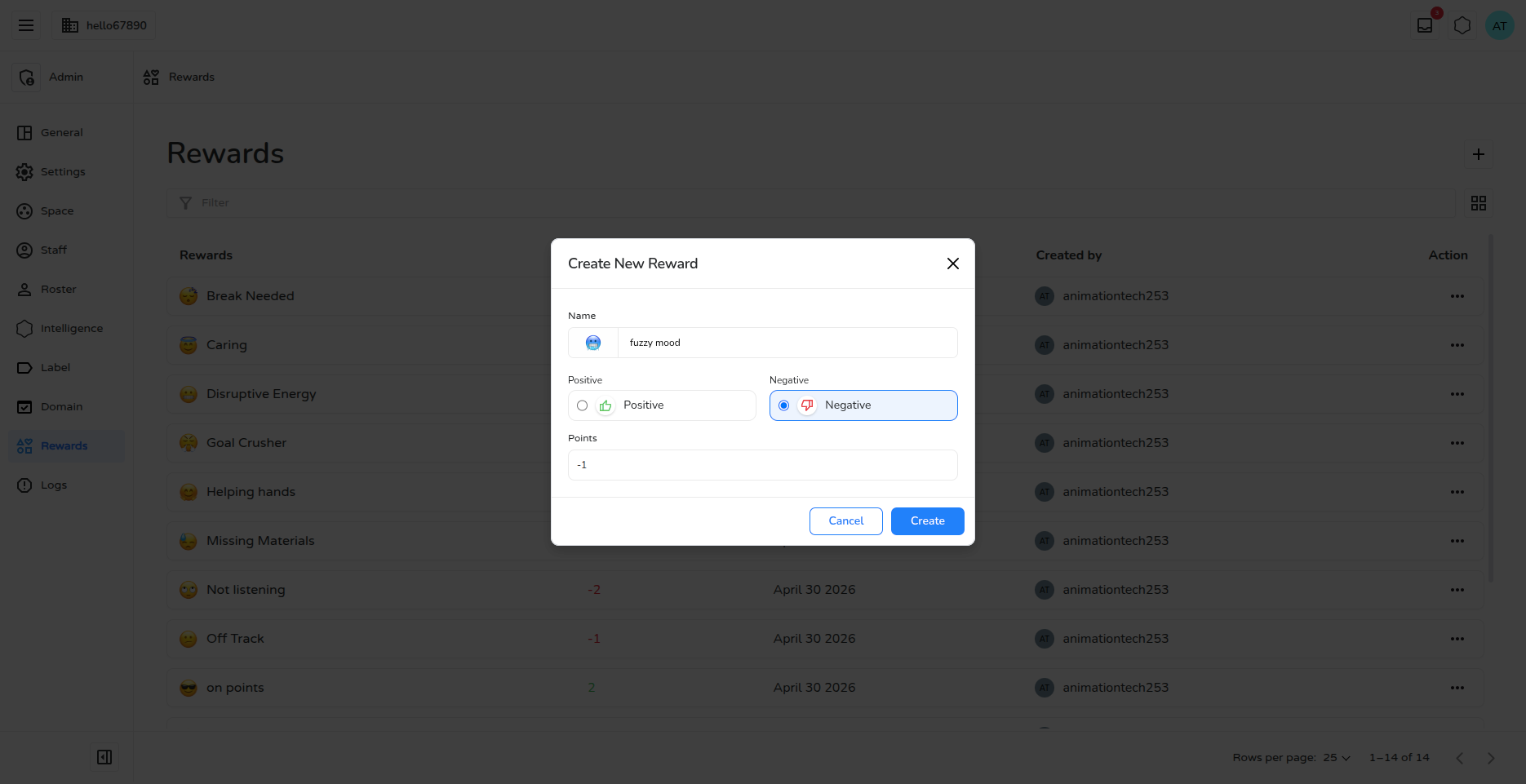Click the Admin shield icon
This screenshot has width=1526, height=784.
[x=26, y=77]
